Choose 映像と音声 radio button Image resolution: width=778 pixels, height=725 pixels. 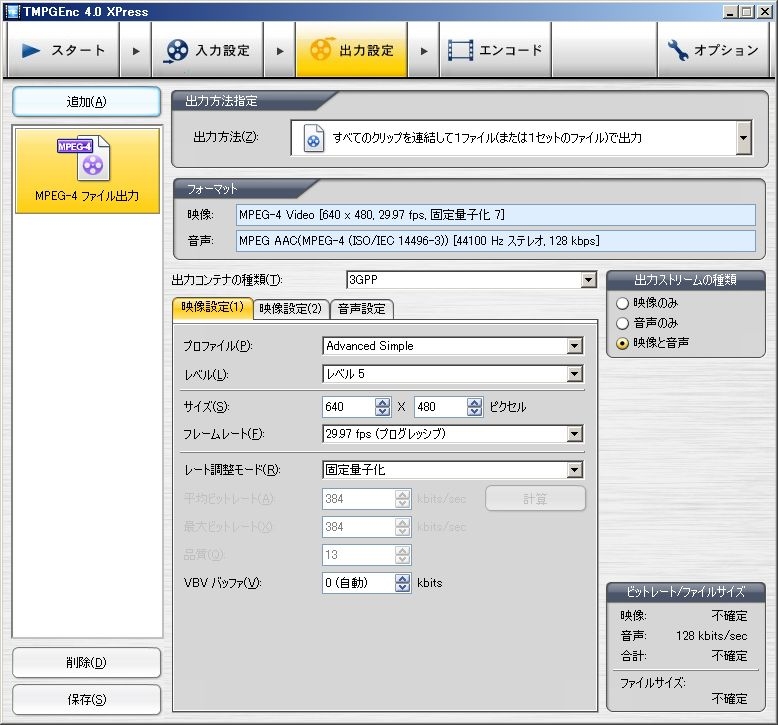[623, 343]
